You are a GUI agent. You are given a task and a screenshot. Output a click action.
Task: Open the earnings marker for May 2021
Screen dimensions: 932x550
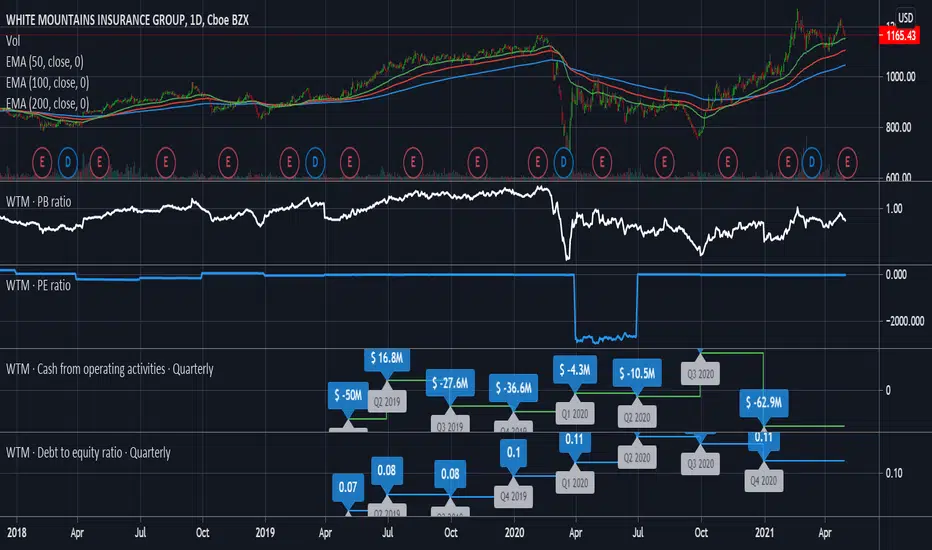[x=847, y=162]
